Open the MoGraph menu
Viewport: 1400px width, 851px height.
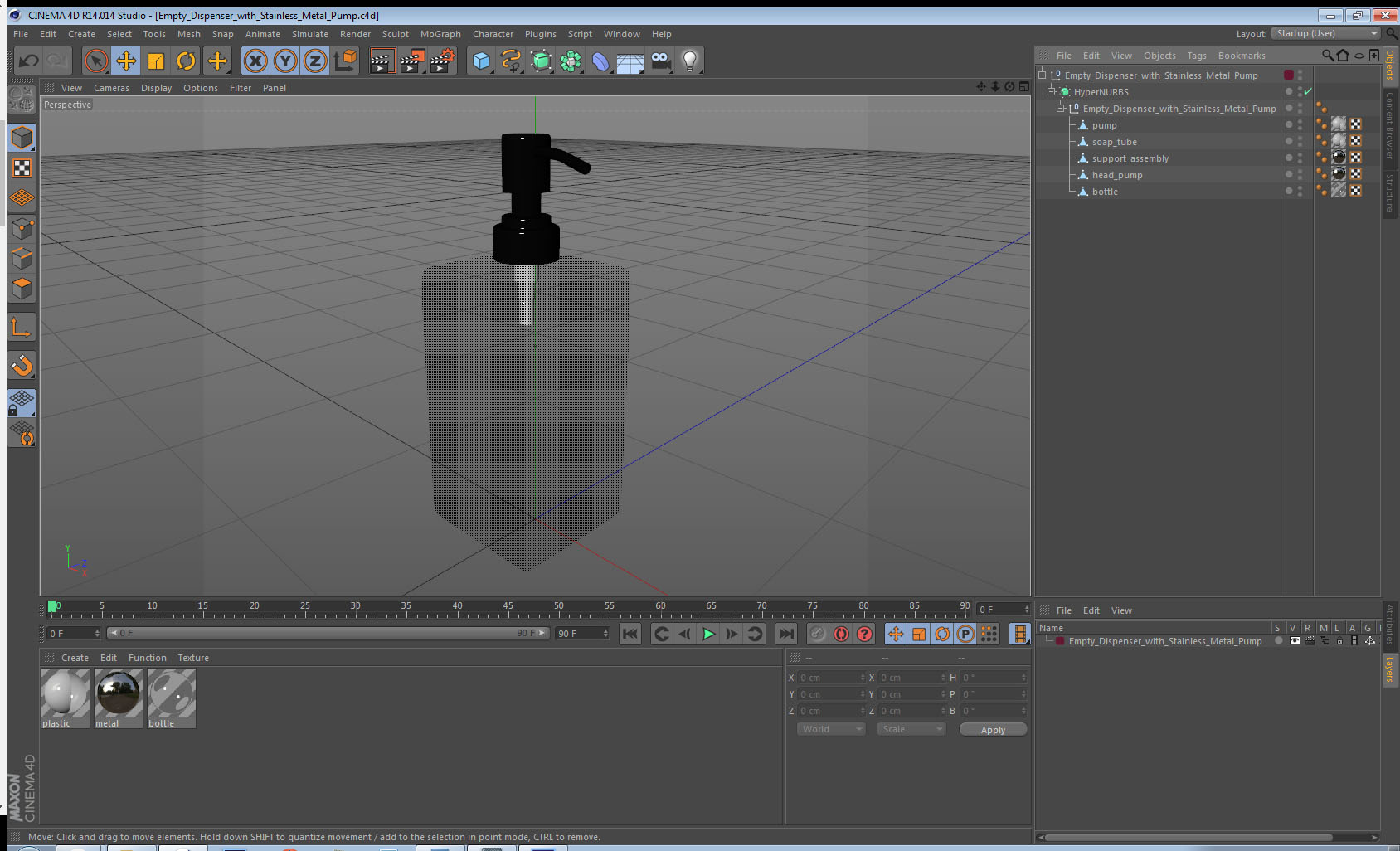tap(440, 34)
